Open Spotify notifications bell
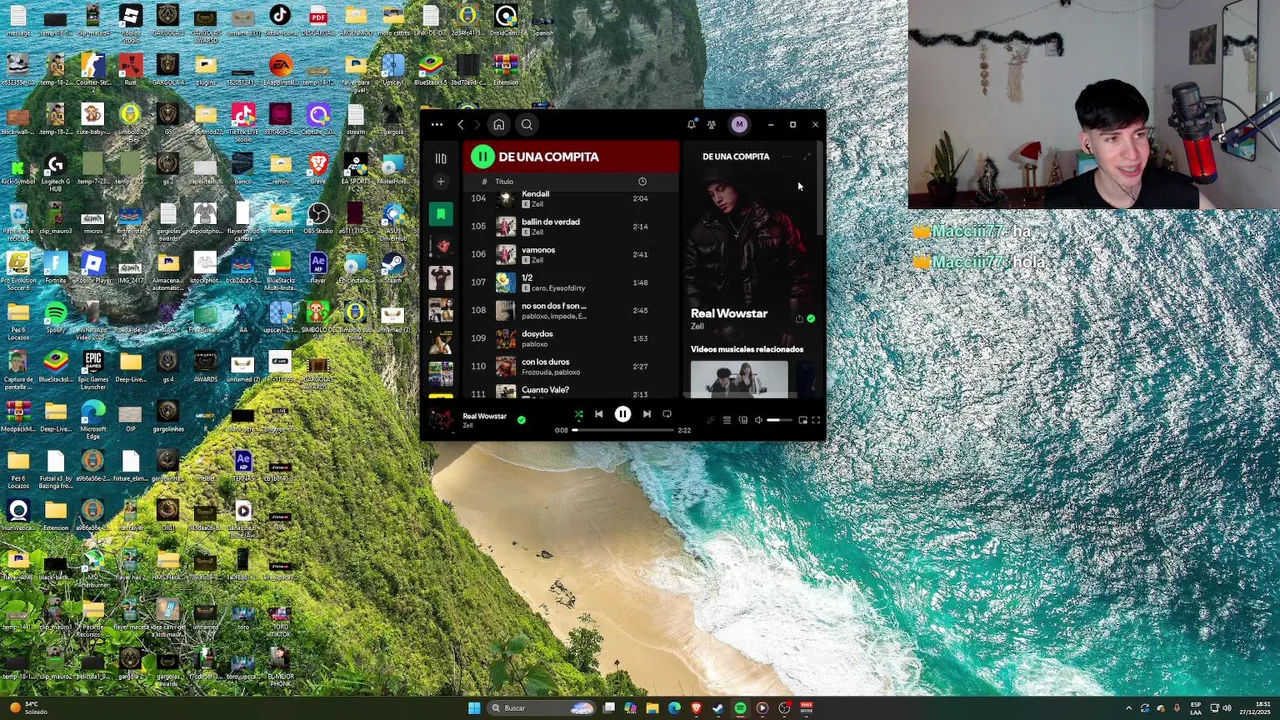This screenshot has height=720, width=1280. tap(691, 125)
